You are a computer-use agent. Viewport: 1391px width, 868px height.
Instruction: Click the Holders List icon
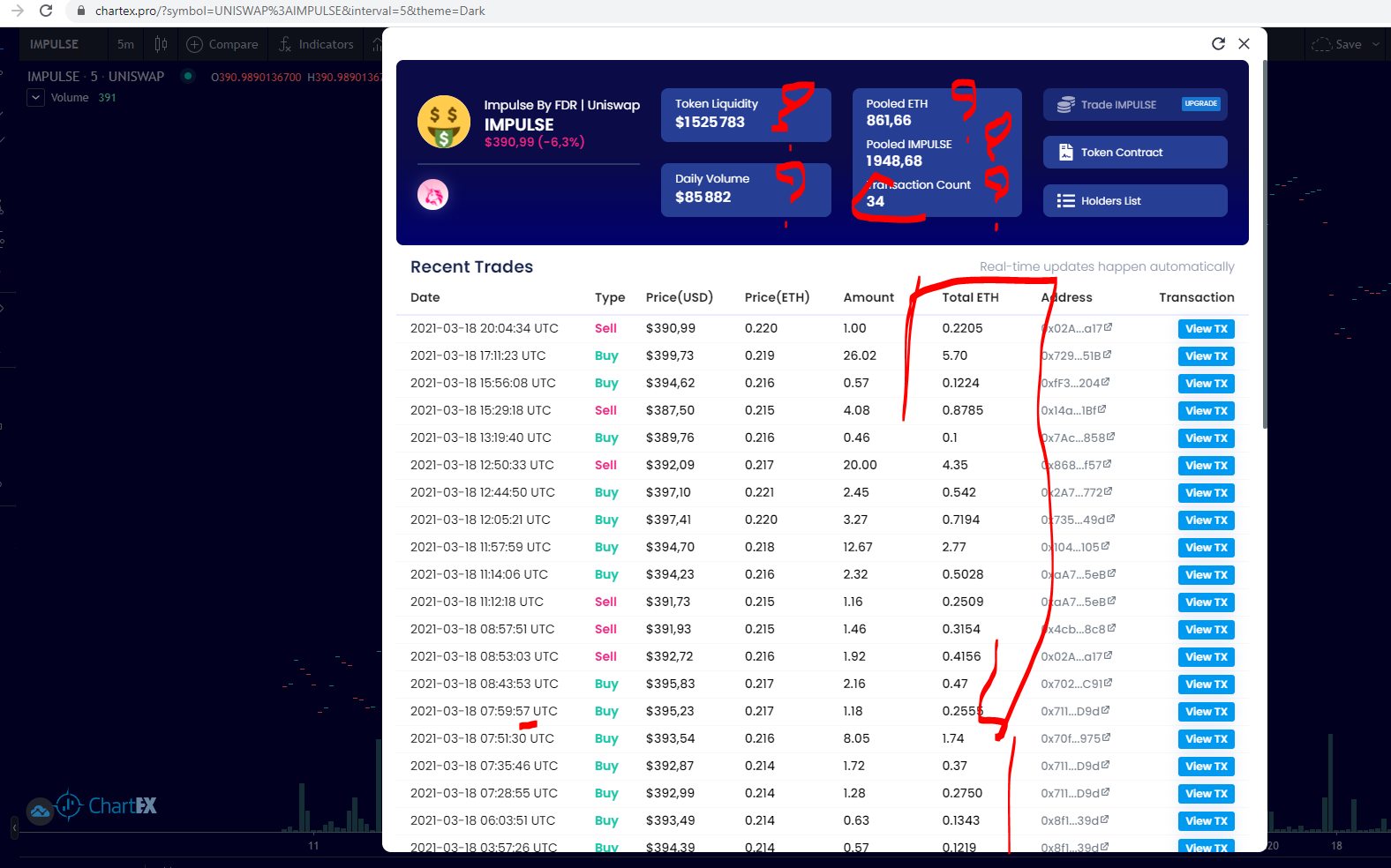point(1066,200)
